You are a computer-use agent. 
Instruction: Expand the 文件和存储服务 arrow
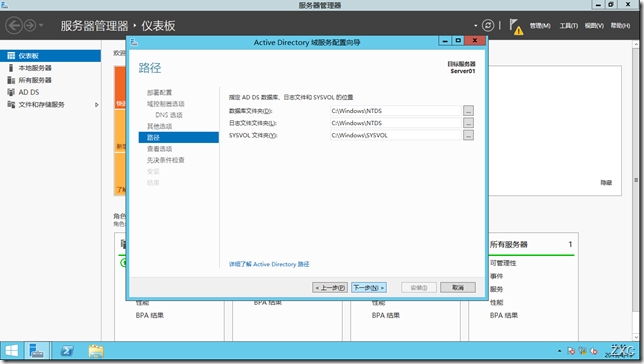pyautogui.click(x=97, y=105)
